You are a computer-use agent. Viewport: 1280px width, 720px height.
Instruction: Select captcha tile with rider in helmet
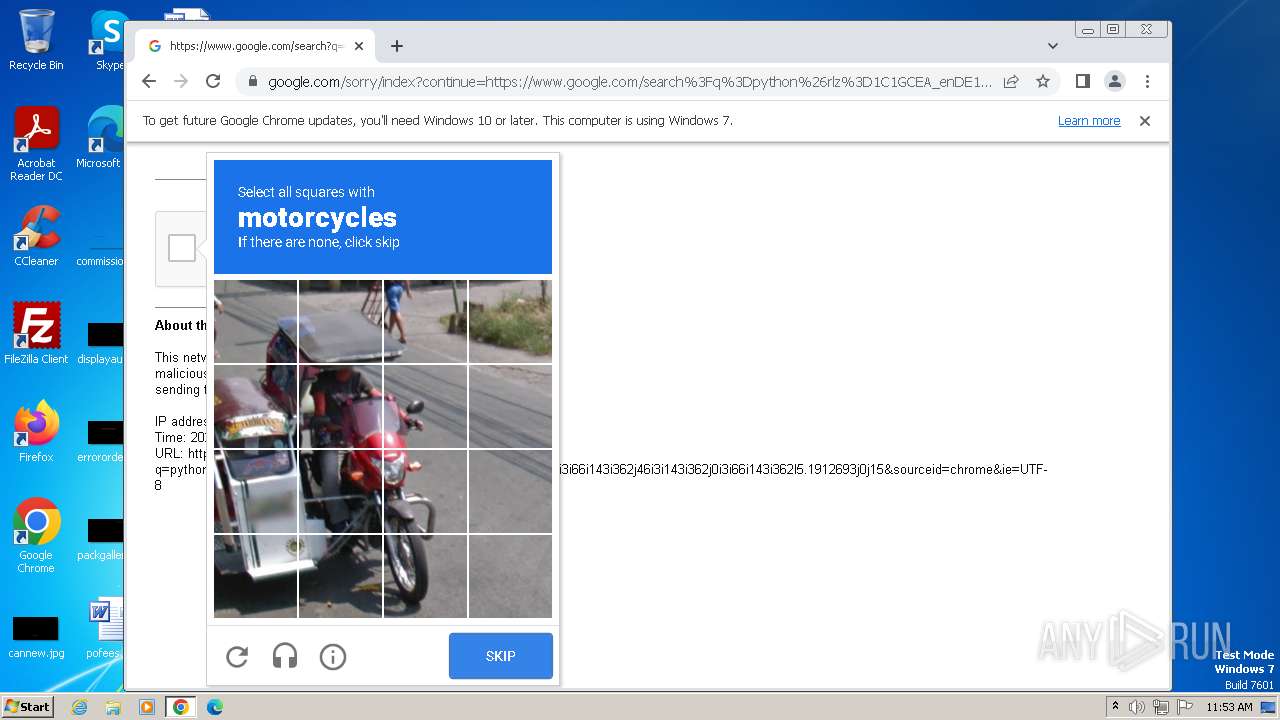point(340,406)
